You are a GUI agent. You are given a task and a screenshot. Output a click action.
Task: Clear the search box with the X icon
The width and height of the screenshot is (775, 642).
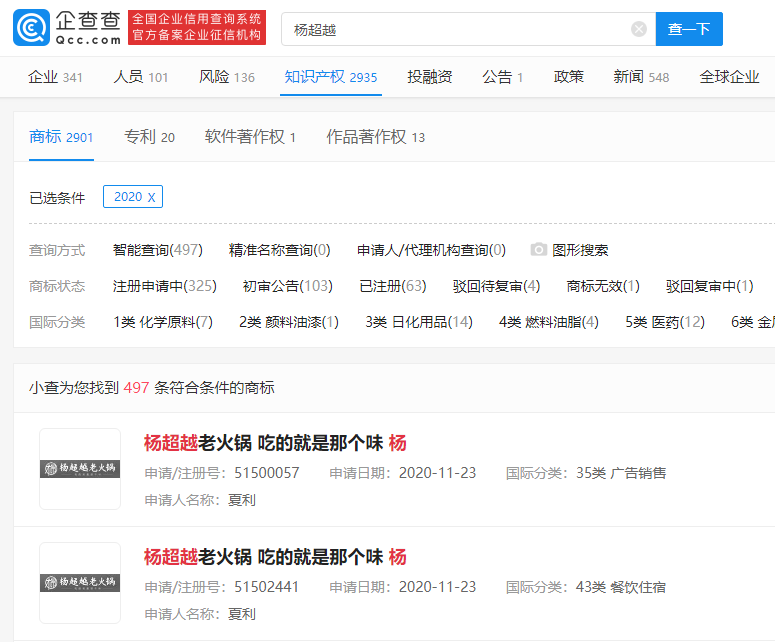(x=639, y=29)
